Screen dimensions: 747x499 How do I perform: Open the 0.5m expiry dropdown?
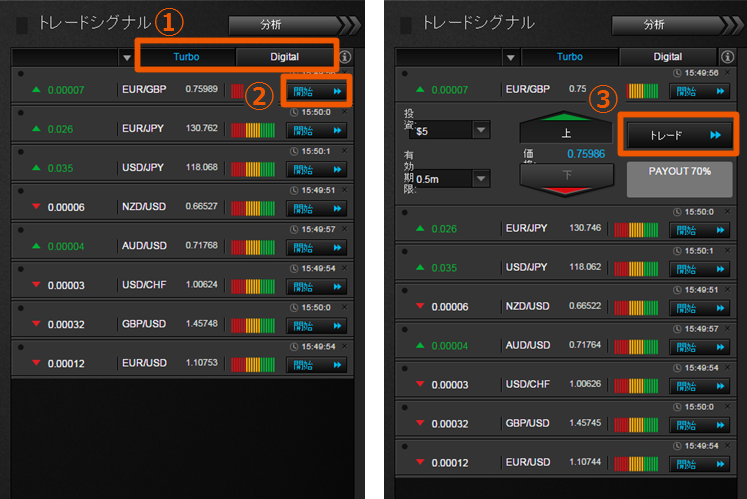tap(452, 179)
